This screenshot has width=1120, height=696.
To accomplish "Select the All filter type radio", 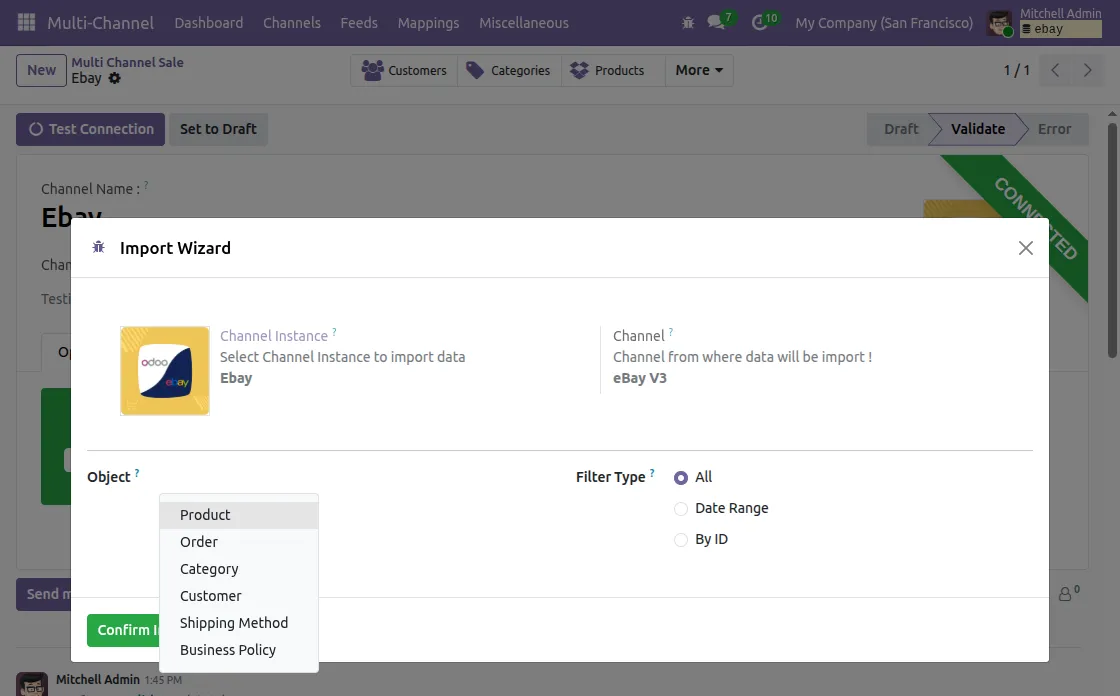I will (681, 477).
